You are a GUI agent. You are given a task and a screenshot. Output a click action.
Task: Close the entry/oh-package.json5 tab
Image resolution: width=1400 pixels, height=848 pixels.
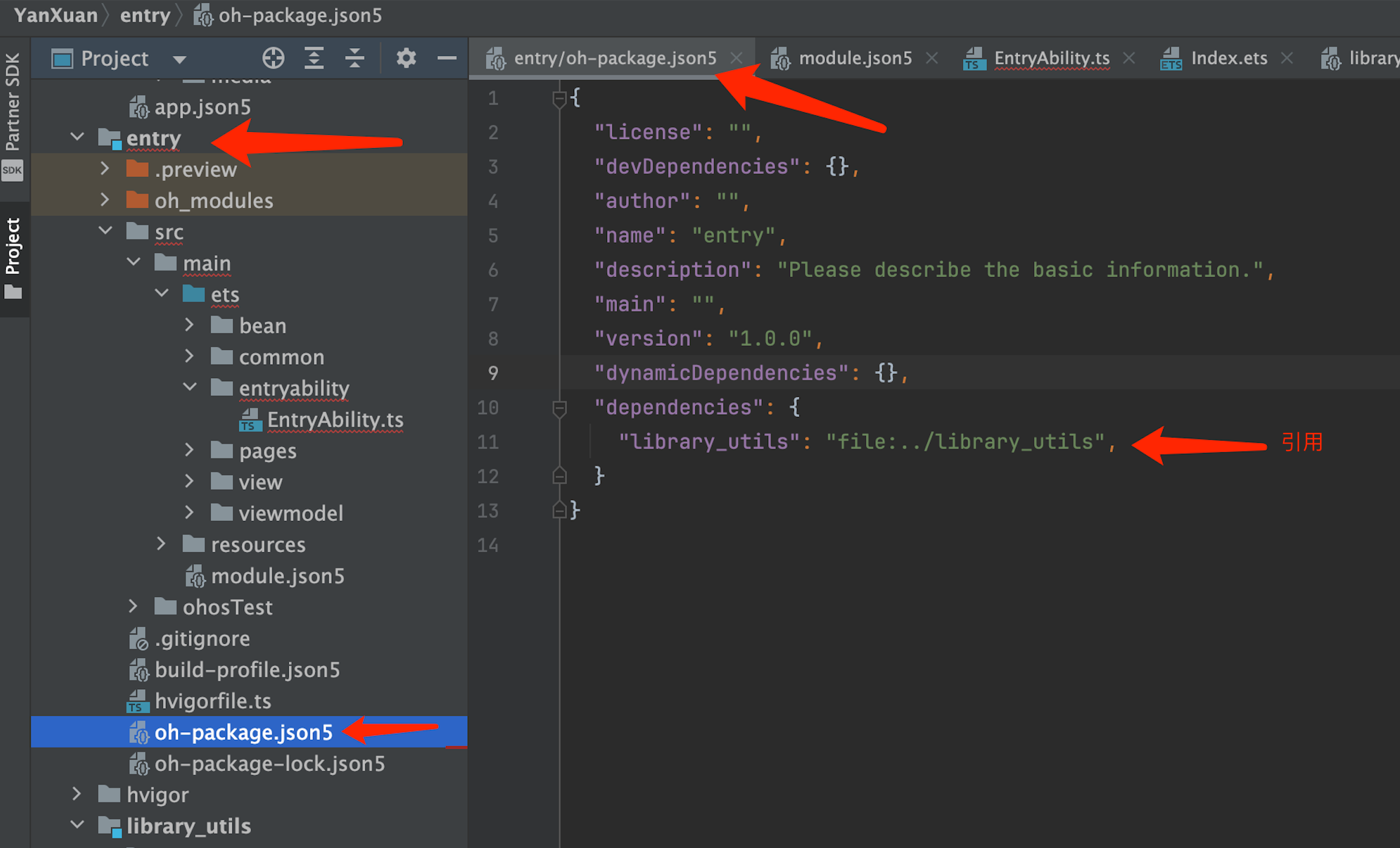[736, 58]
